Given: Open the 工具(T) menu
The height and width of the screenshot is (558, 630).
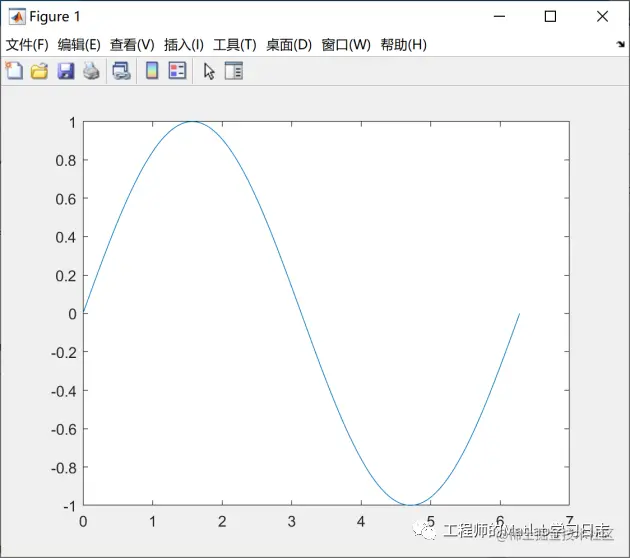Looking at the screenshot, I should [235, 45].
